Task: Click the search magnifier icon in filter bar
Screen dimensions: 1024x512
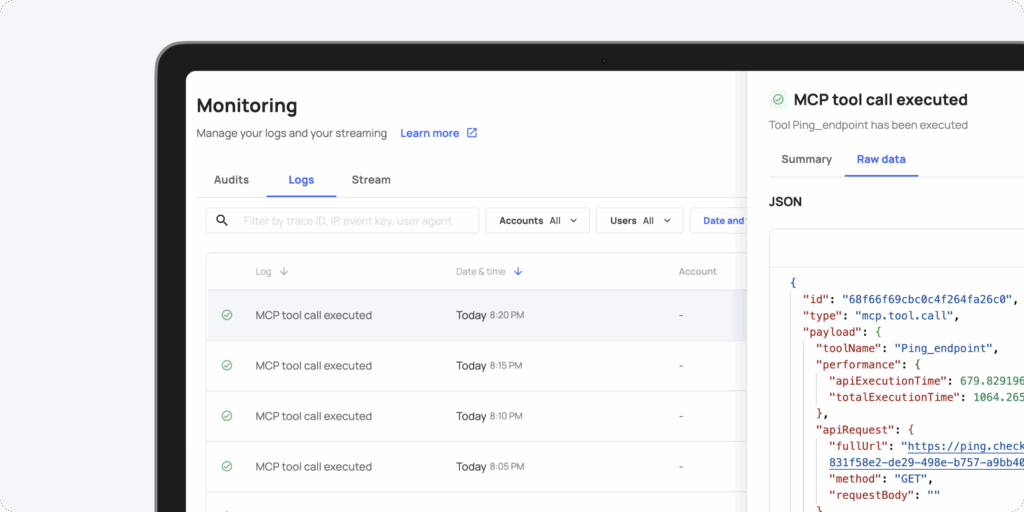Action: (x=222, y=221)
